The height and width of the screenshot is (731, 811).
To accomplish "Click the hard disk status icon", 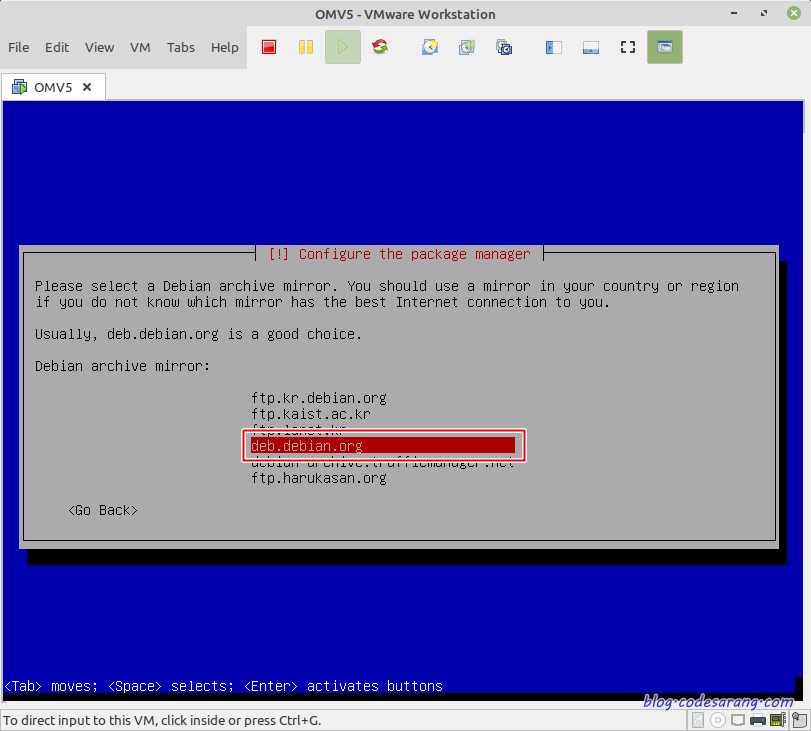I will click(x=698, y=720).
